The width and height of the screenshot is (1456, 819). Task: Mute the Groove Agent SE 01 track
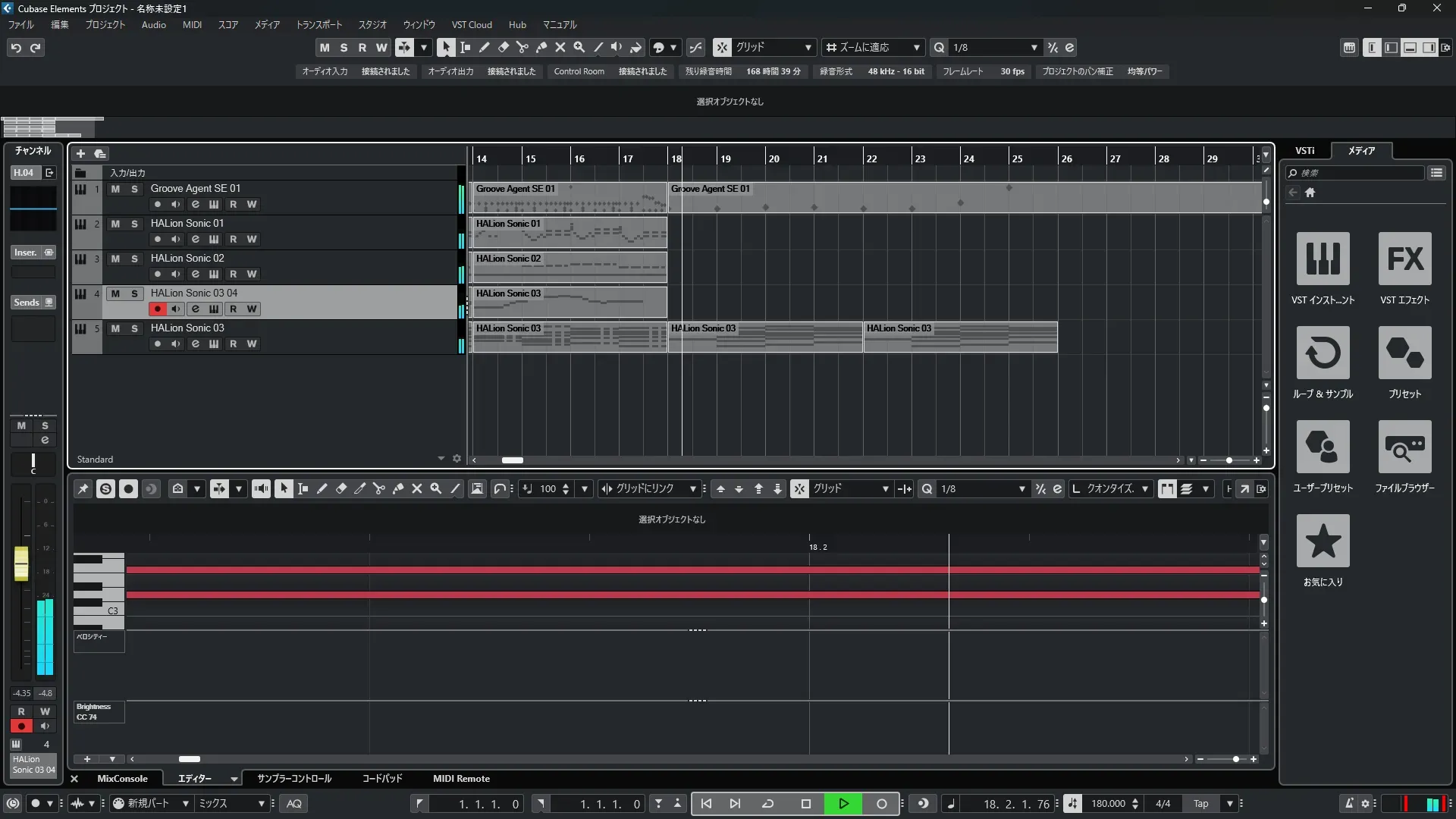point(115,189)
